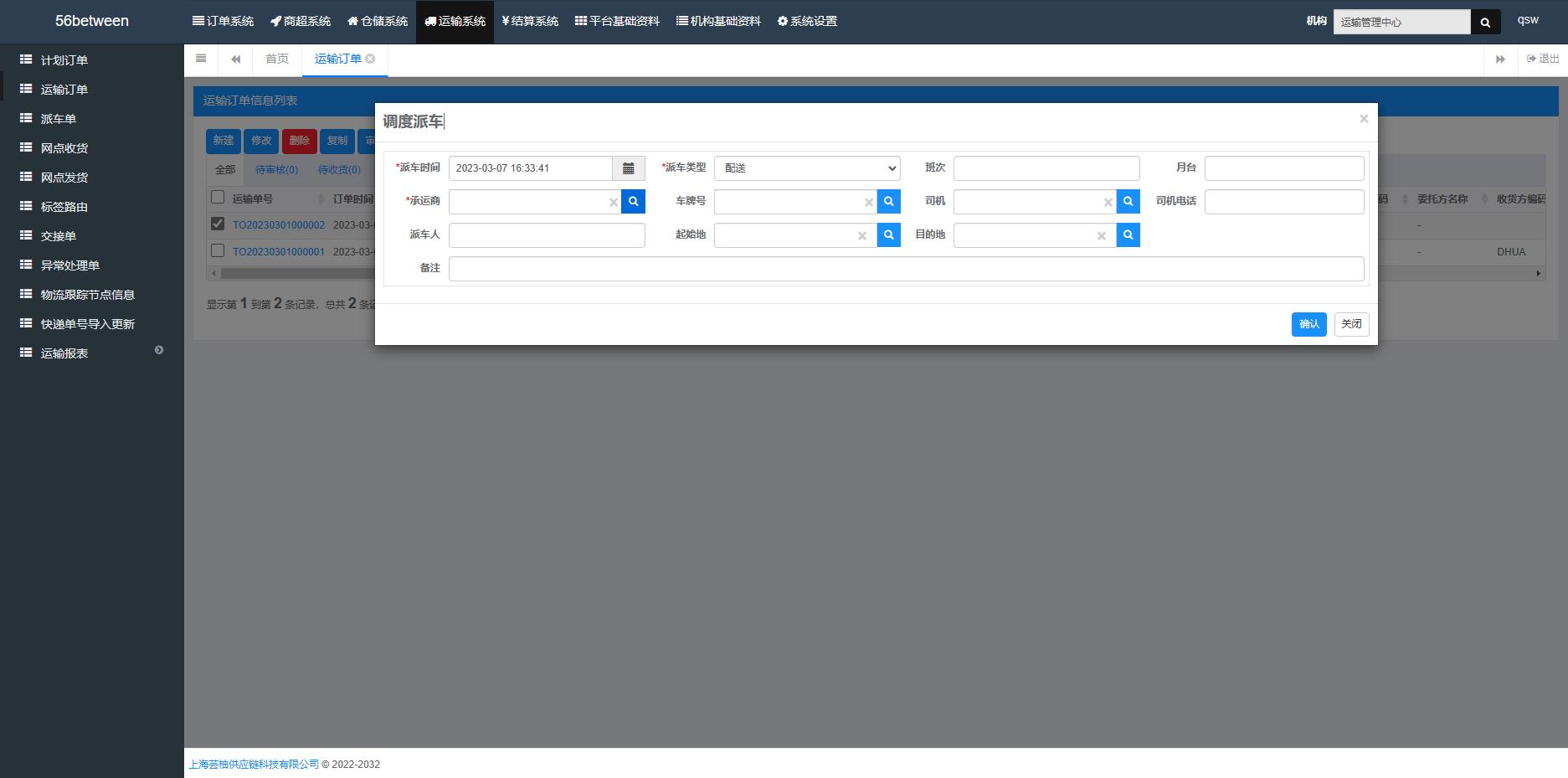Select the 待收货(0) filter tab
1568x778 pixels.
click(339, 170)
